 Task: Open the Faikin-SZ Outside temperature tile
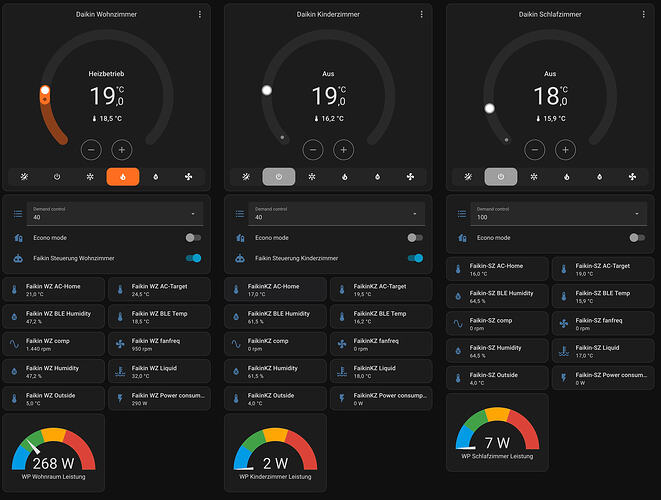pos(497,378)
